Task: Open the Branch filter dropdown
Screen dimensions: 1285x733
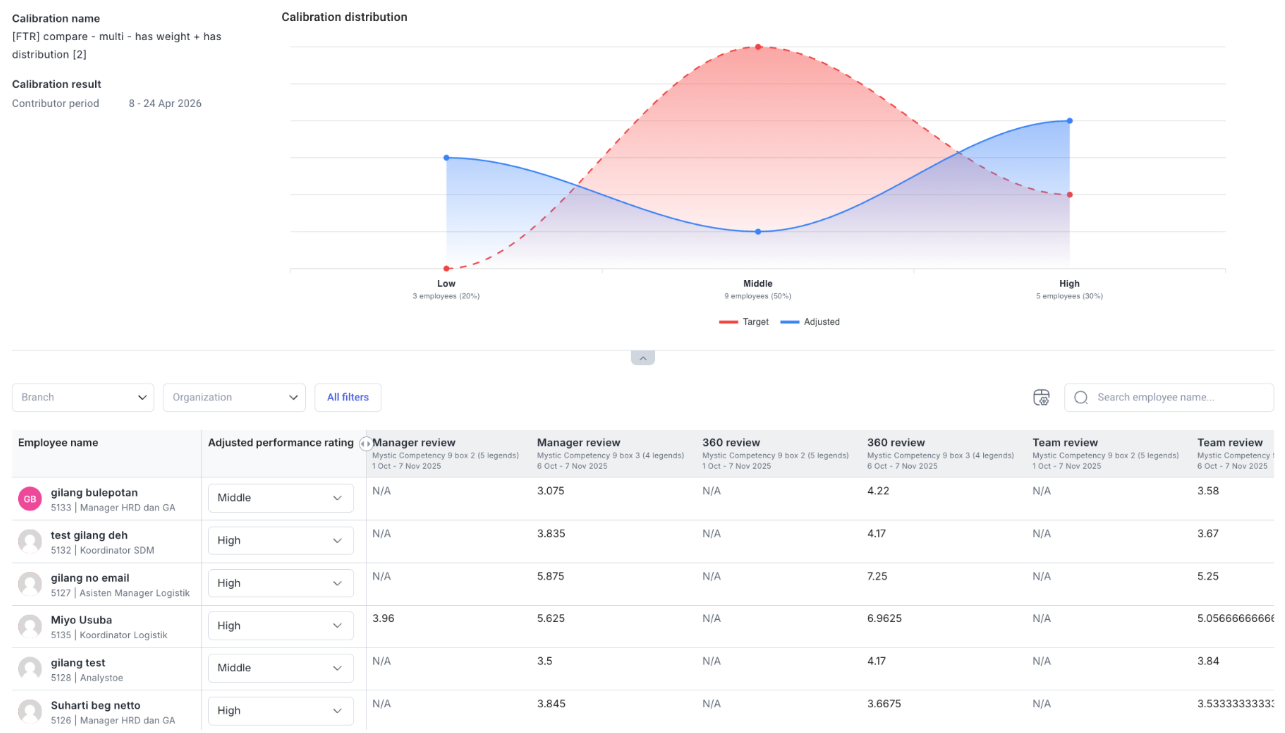Action: click(83, 397)
